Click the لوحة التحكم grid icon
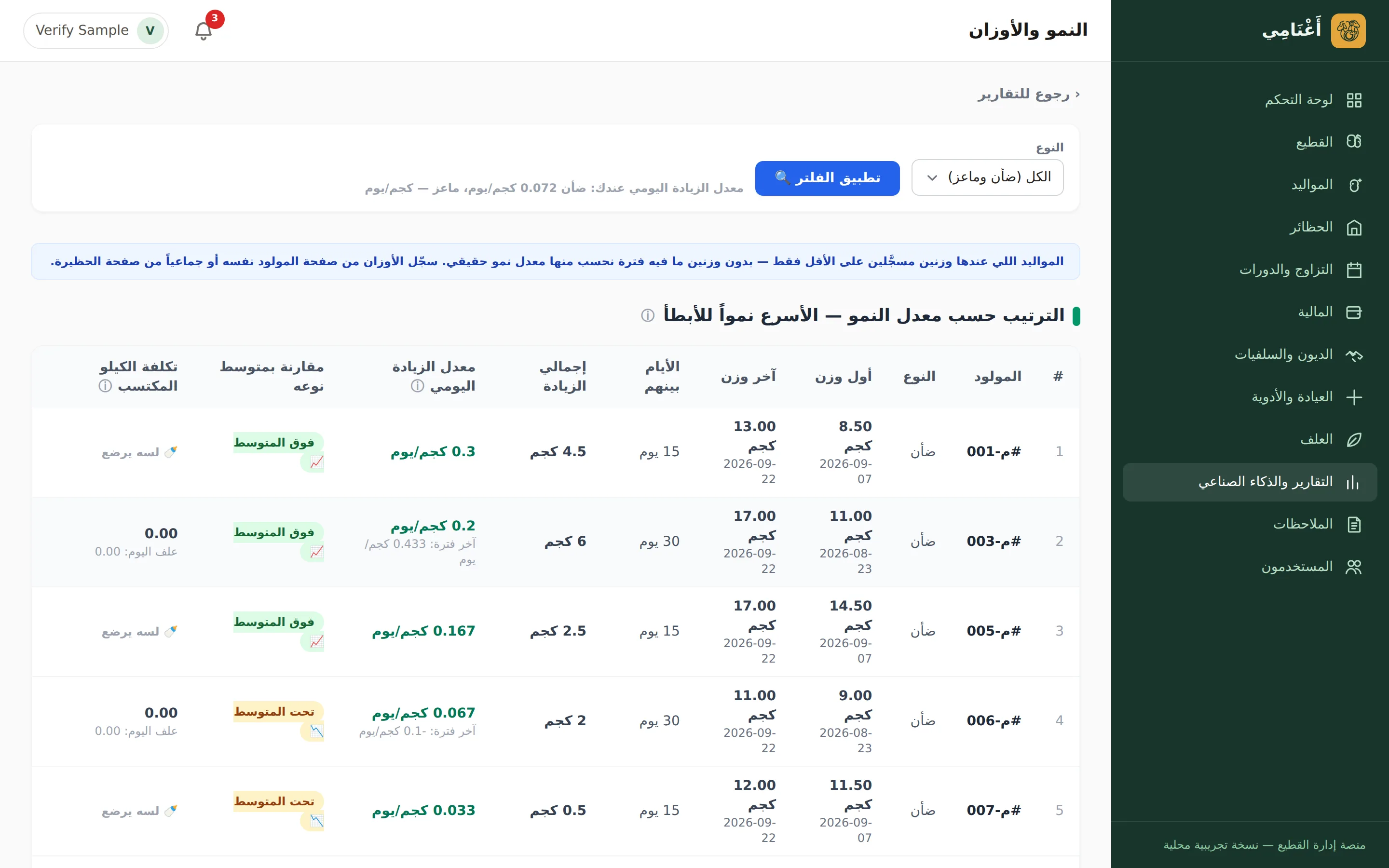Viewport: 1389px width, 868px height. [1354, 100]
